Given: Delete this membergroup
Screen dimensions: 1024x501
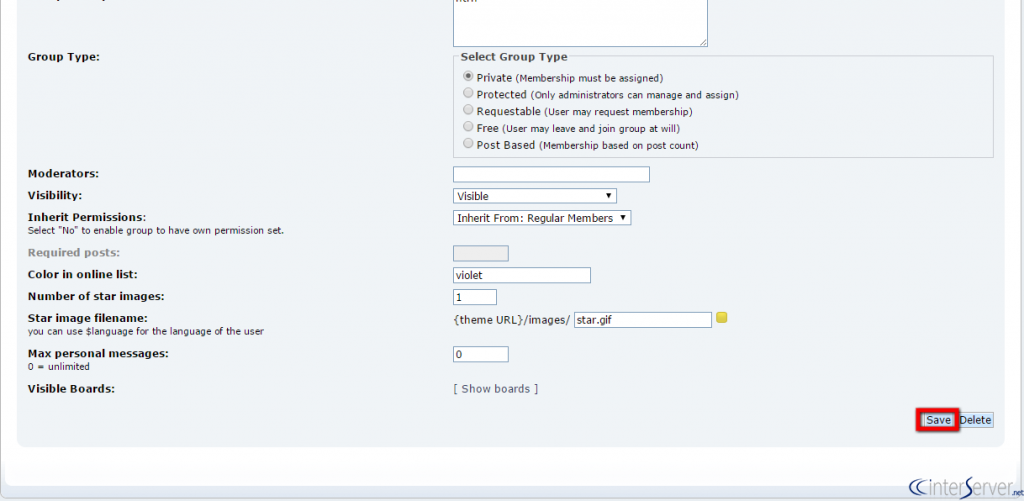Looking at the screenshot, I should 975,420.
